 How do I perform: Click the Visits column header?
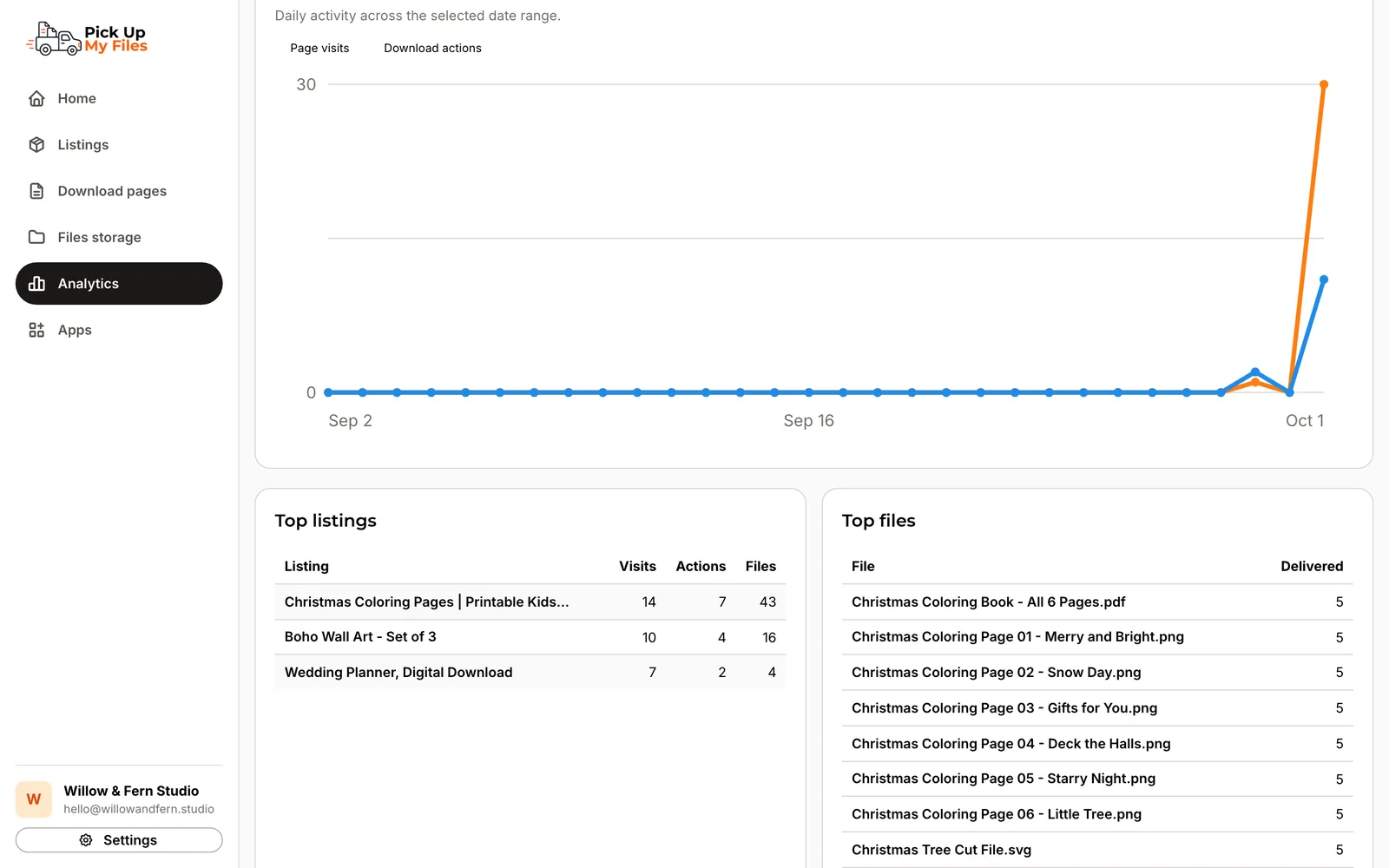(637, 567)
